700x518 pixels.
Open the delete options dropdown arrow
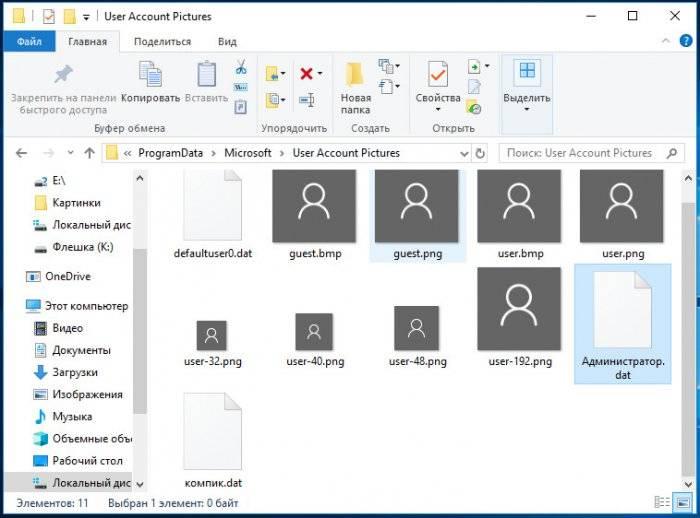[x=320, y=74]
